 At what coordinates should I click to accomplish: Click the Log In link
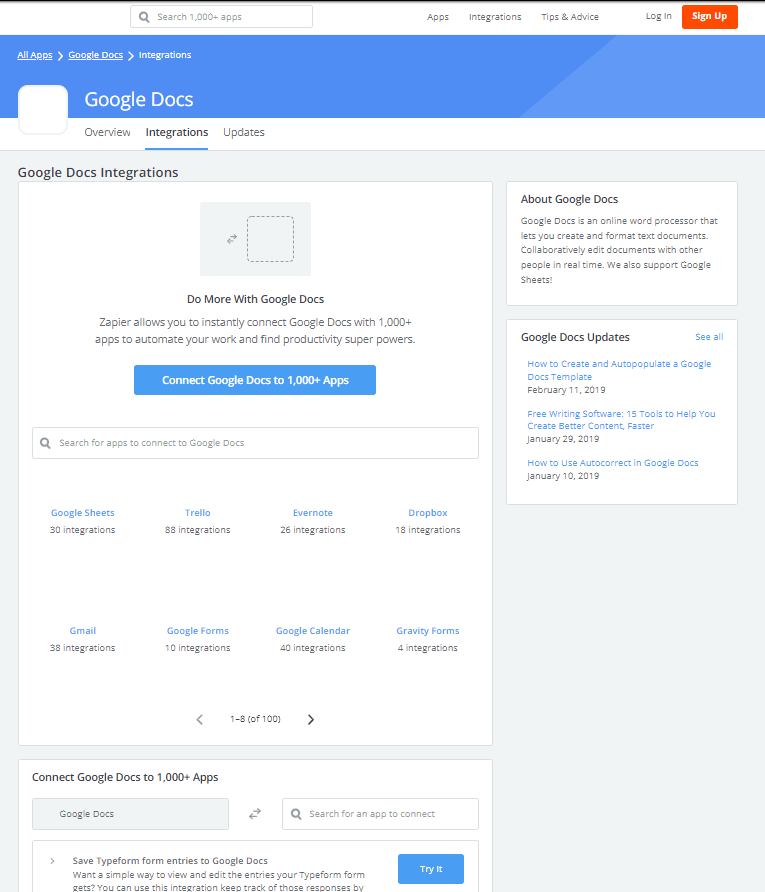[659, 16]
